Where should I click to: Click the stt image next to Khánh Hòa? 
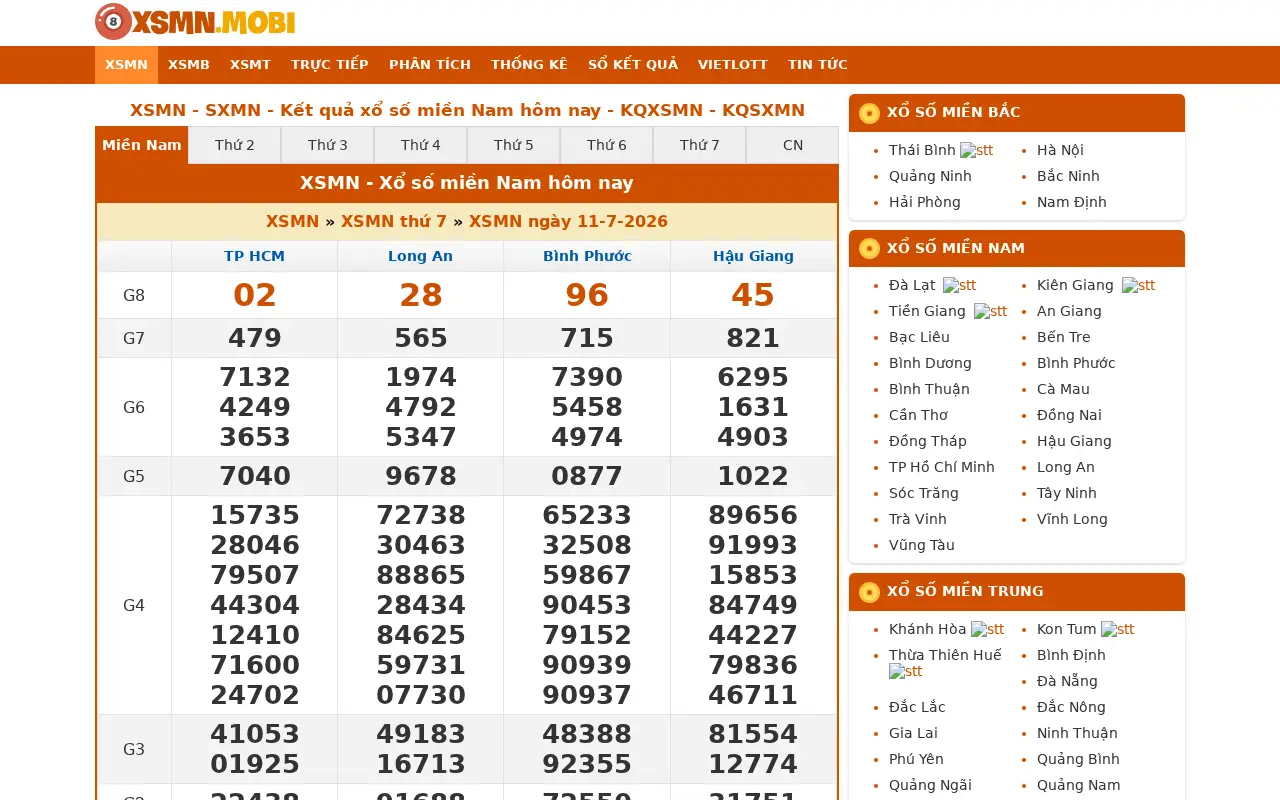[987, 629]
